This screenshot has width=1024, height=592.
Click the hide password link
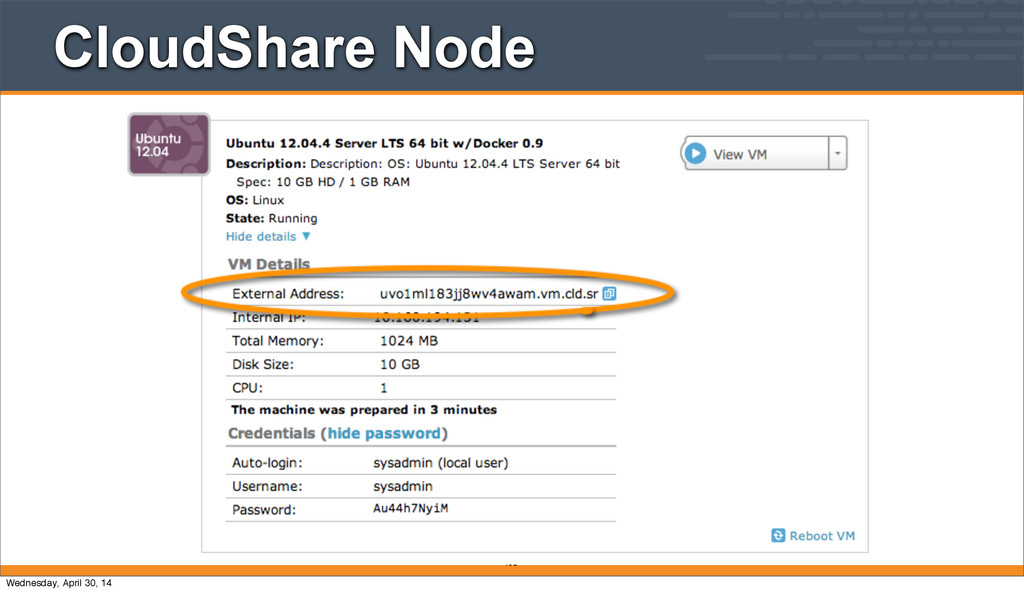coord(384,433)
